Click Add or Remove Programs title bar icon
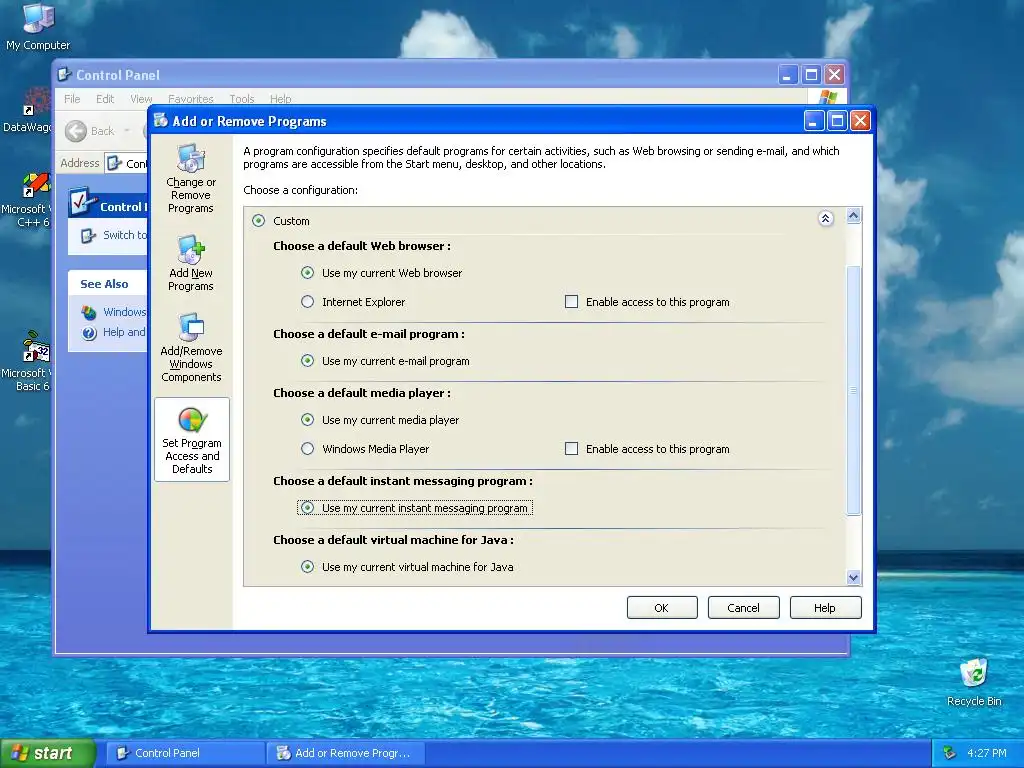Screen dimensions: 1024x768 click(161, 120)
